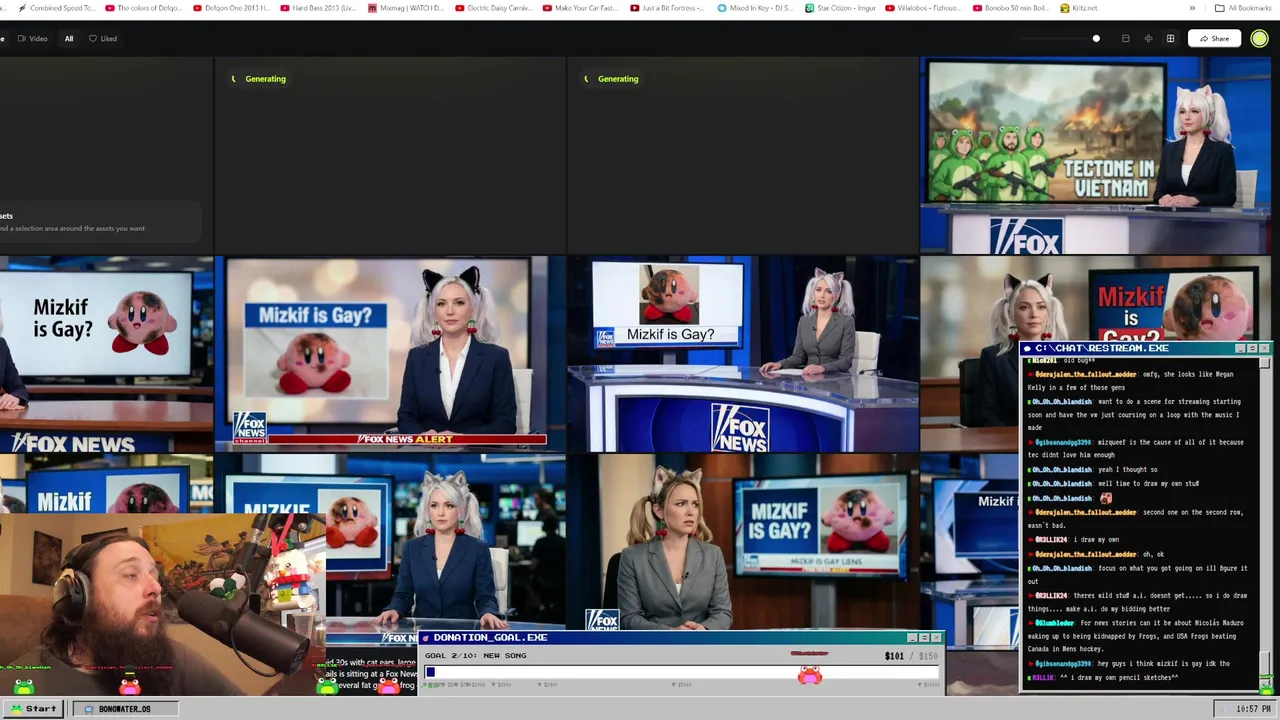Open the 'Tectone in Vietnam' news image
The width and height of the screenshot is (1280, 720).
click(x=1096, y=155)
